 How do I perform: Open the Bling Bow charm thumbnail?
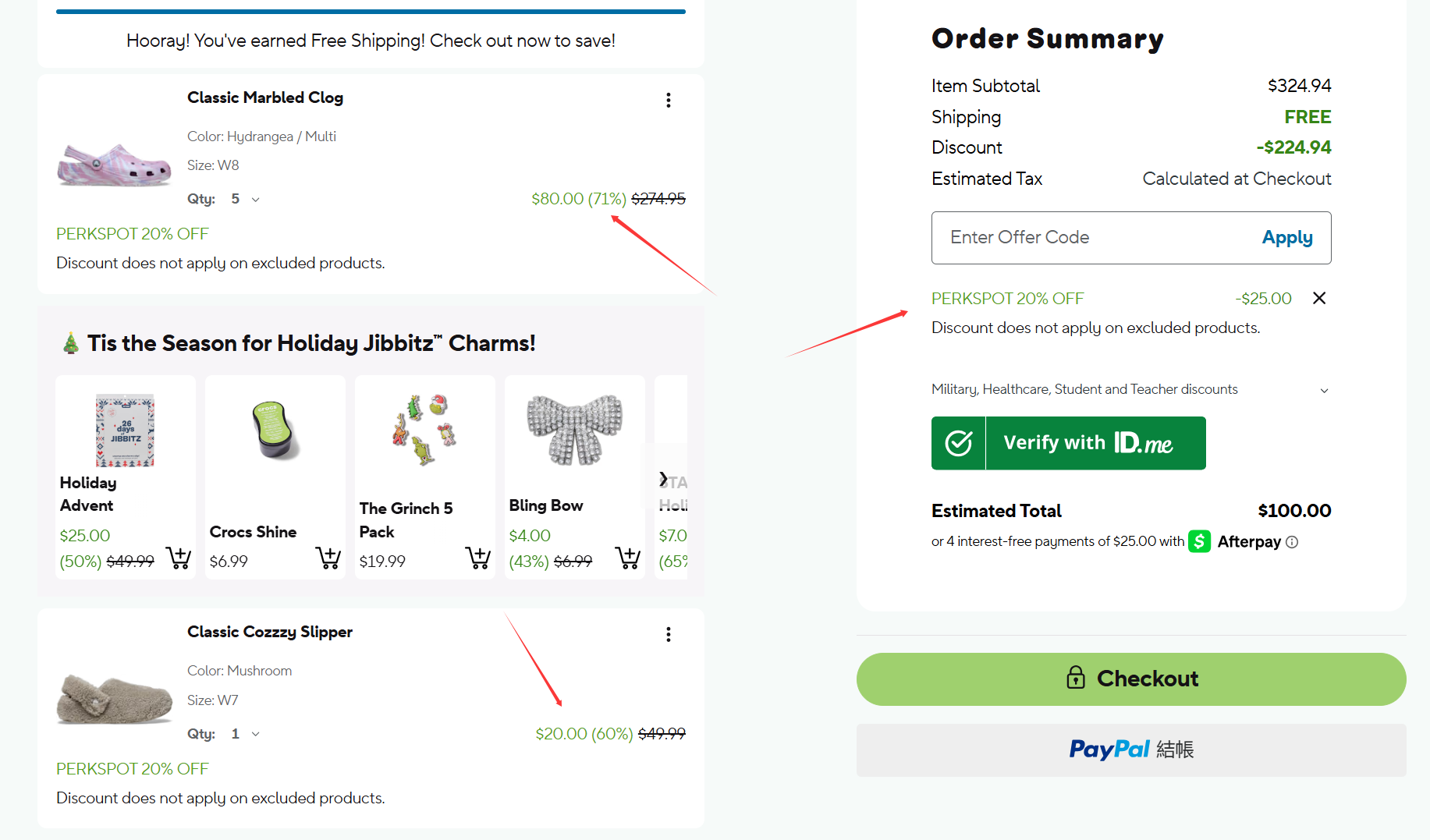point(575,429)
